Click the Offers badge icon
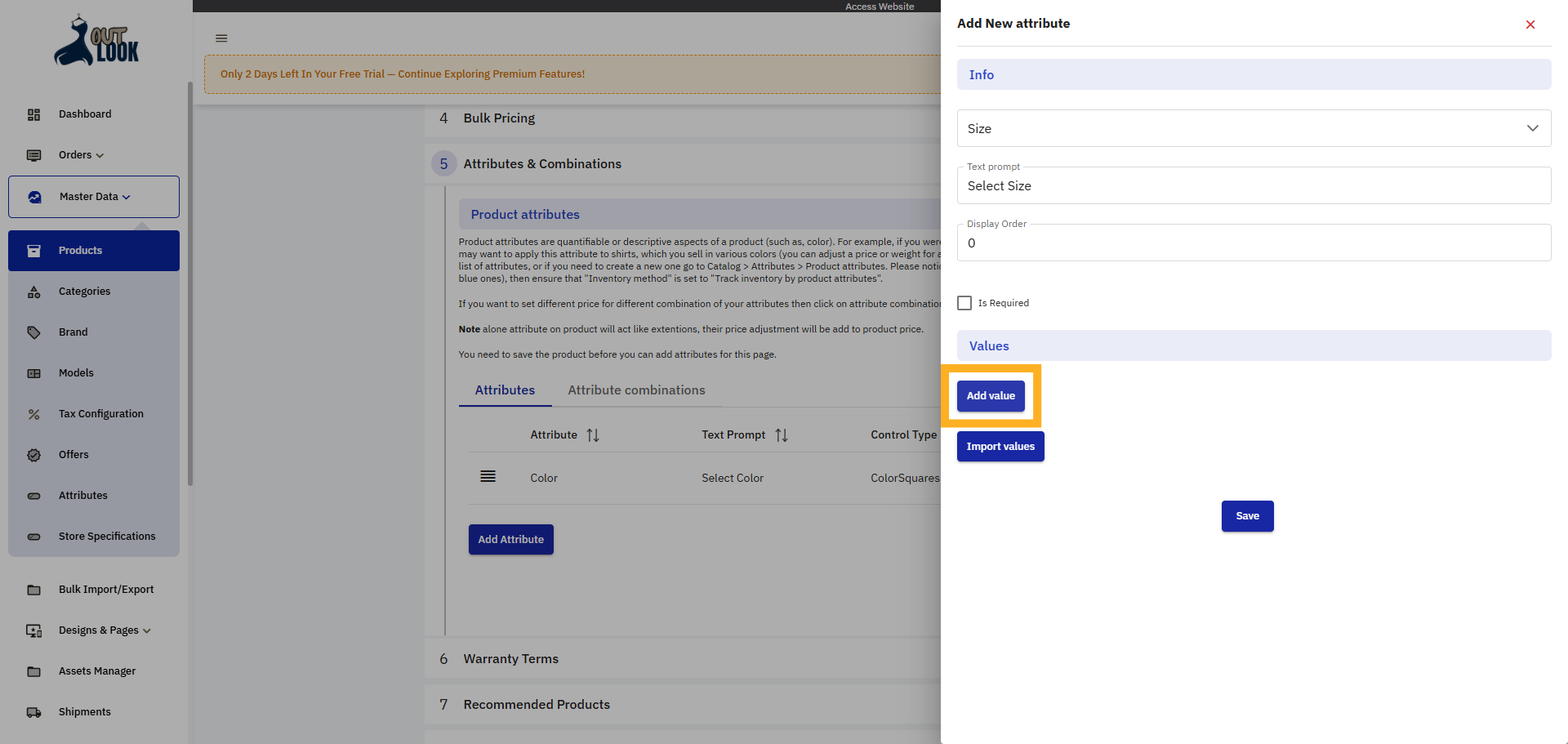1568x744 pixels. point(33,455)
